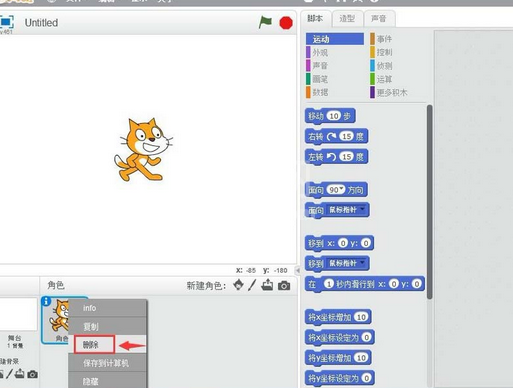Viewport: 513px width, 388px height.
Task: Click the 移动 10 步 block
Action: click(330, 116)
